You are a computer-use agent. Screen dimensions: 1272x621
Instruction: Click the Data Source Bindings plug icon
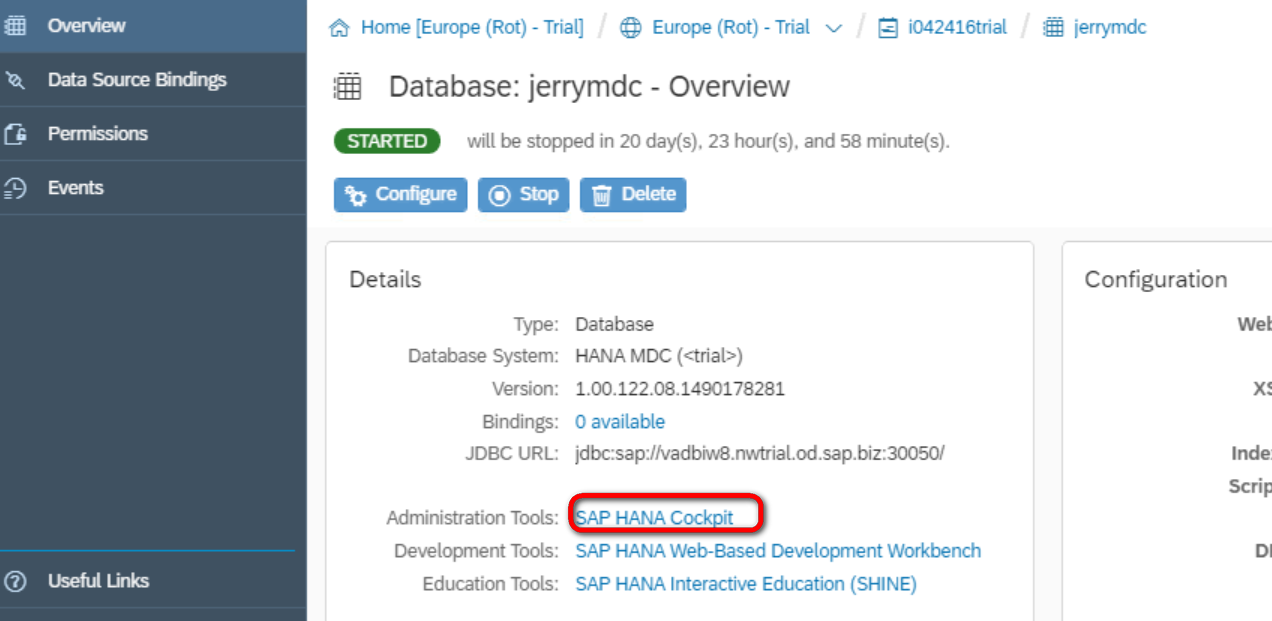tap(15, 80)
